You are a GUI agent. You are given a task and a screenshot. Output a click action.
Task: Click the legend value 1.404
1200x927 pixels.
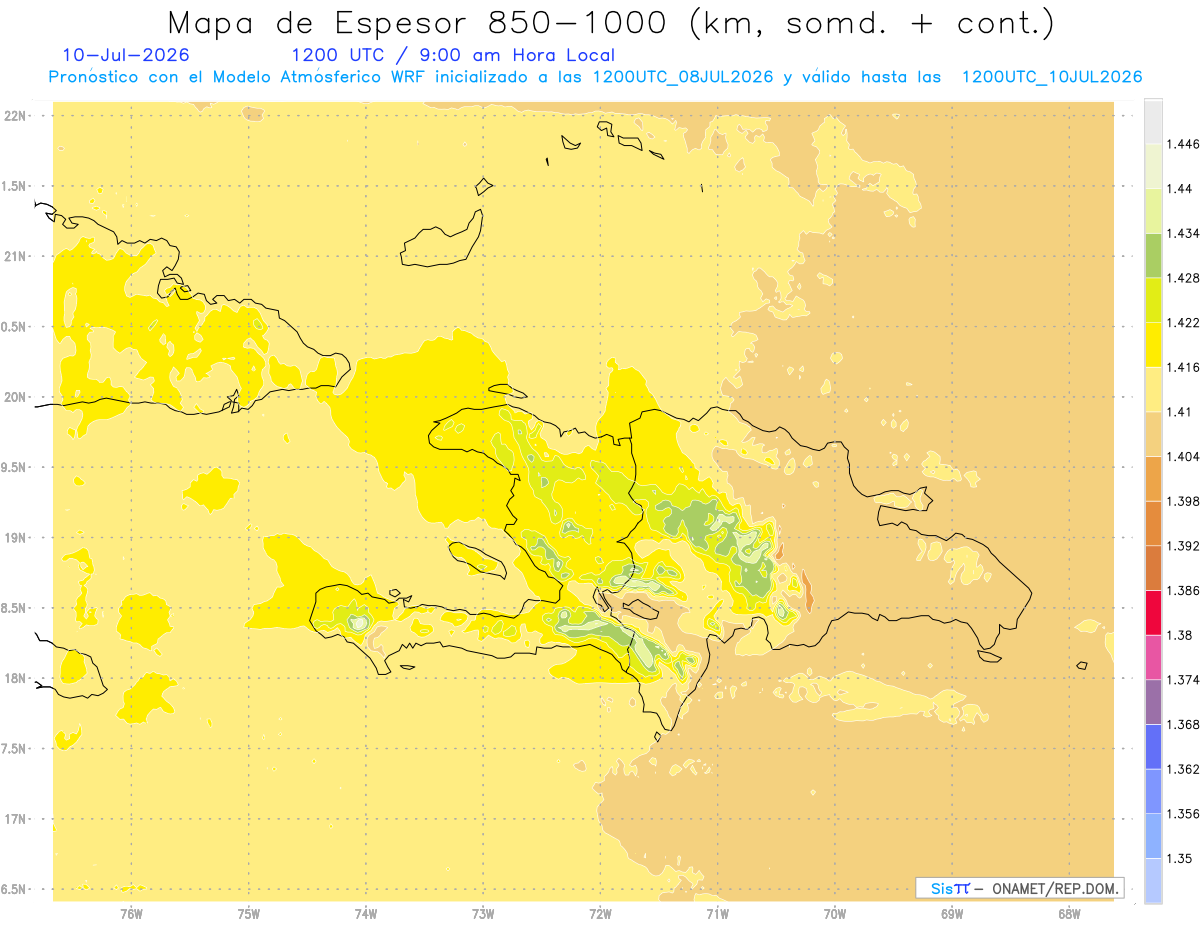[x=1183, y=456]
